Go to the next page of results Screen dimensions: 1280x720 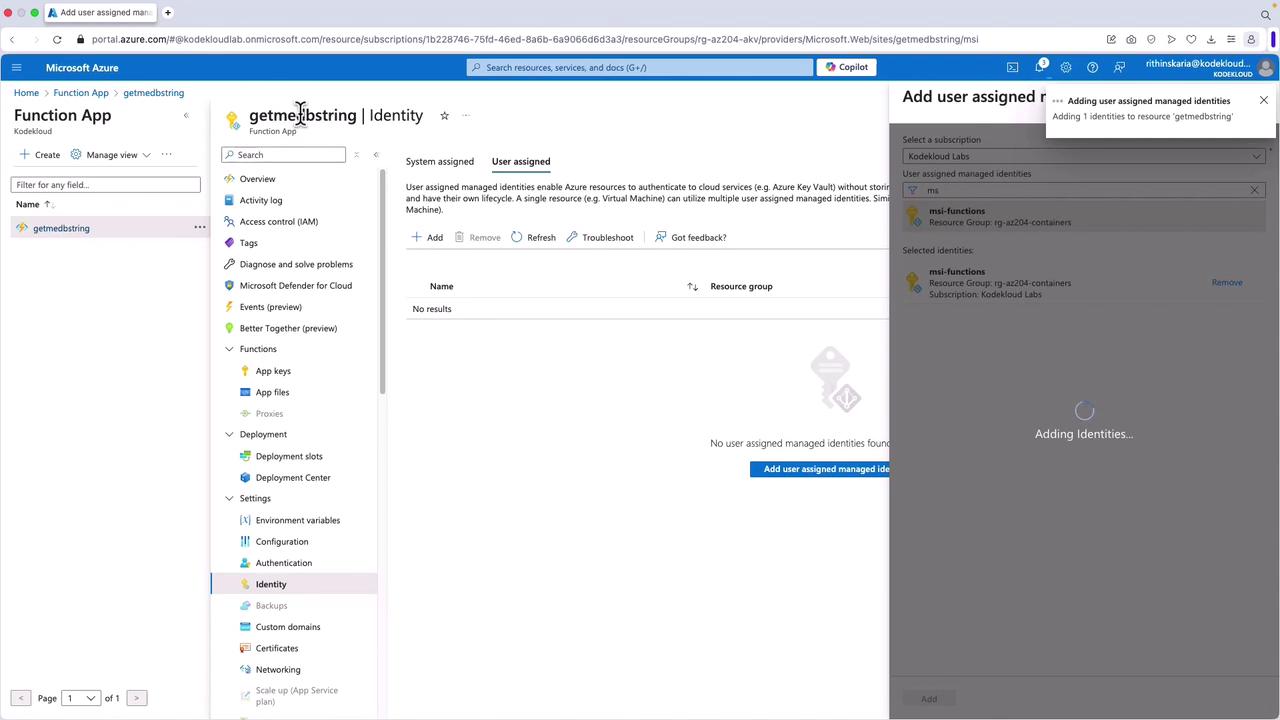(136, 698)
